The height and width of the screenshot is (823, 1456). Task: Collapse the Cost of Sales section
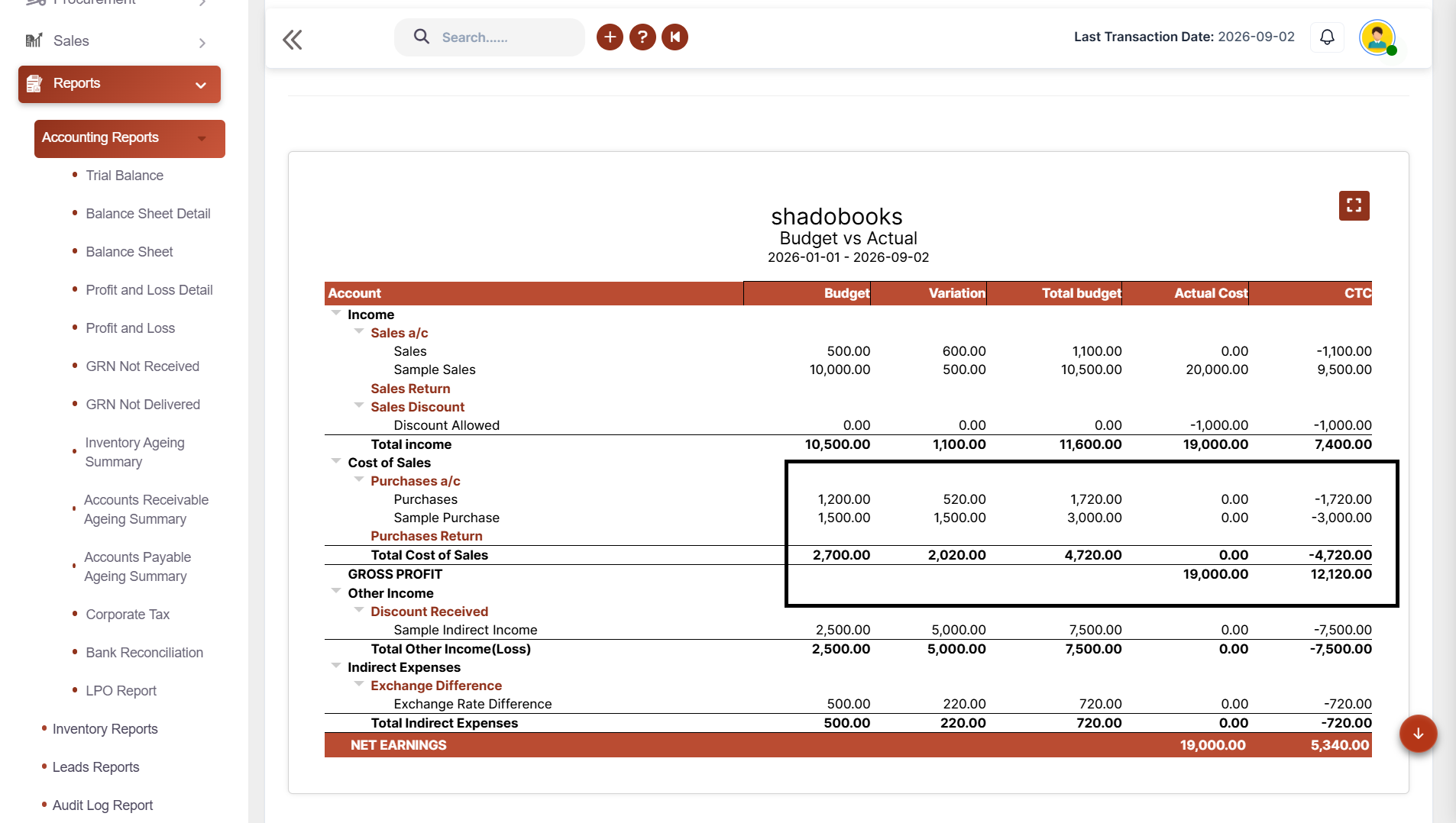pyautogui.click(x=336, y=461)
